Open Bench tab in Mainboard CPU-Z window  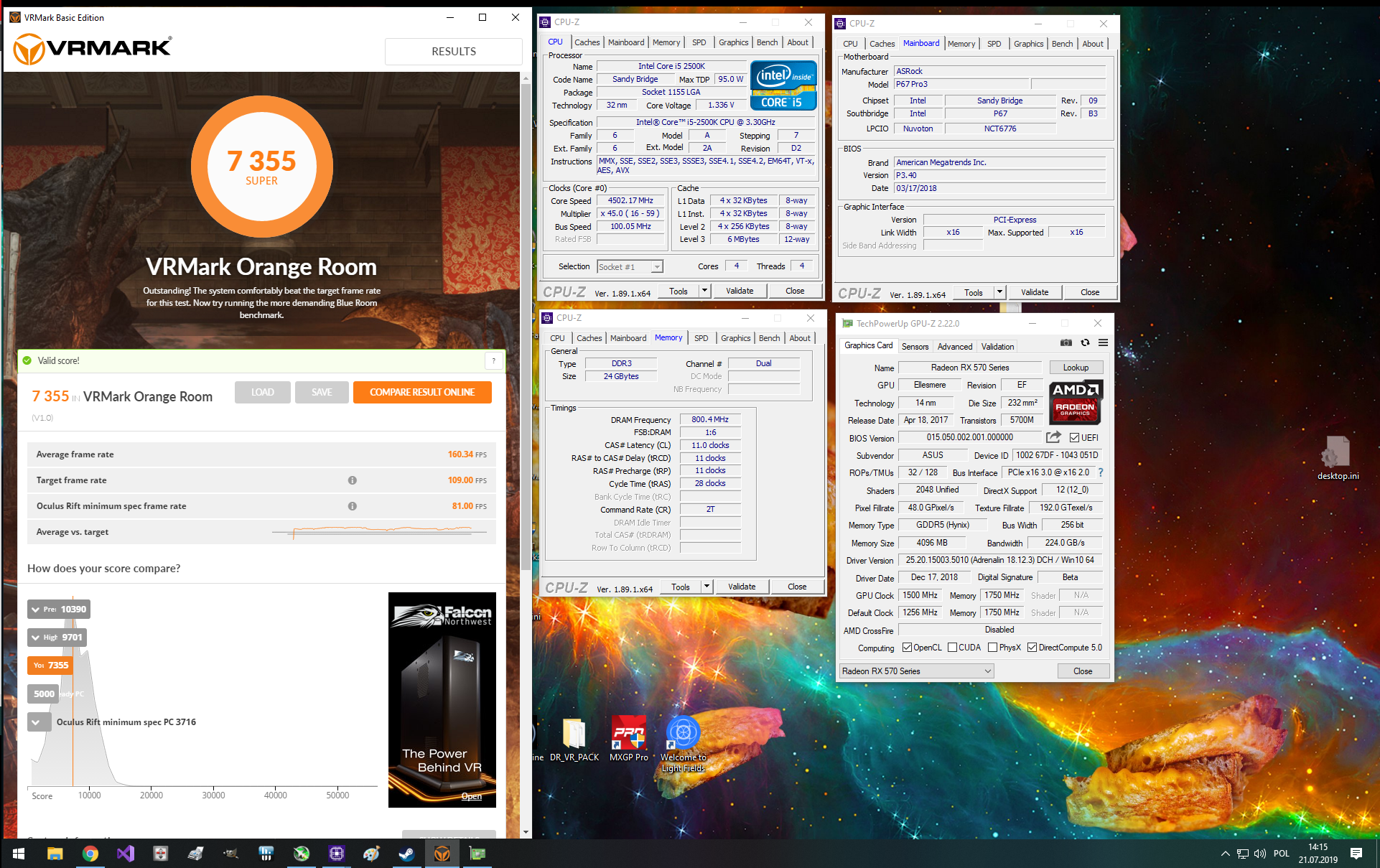click(x=1062, y=44)
